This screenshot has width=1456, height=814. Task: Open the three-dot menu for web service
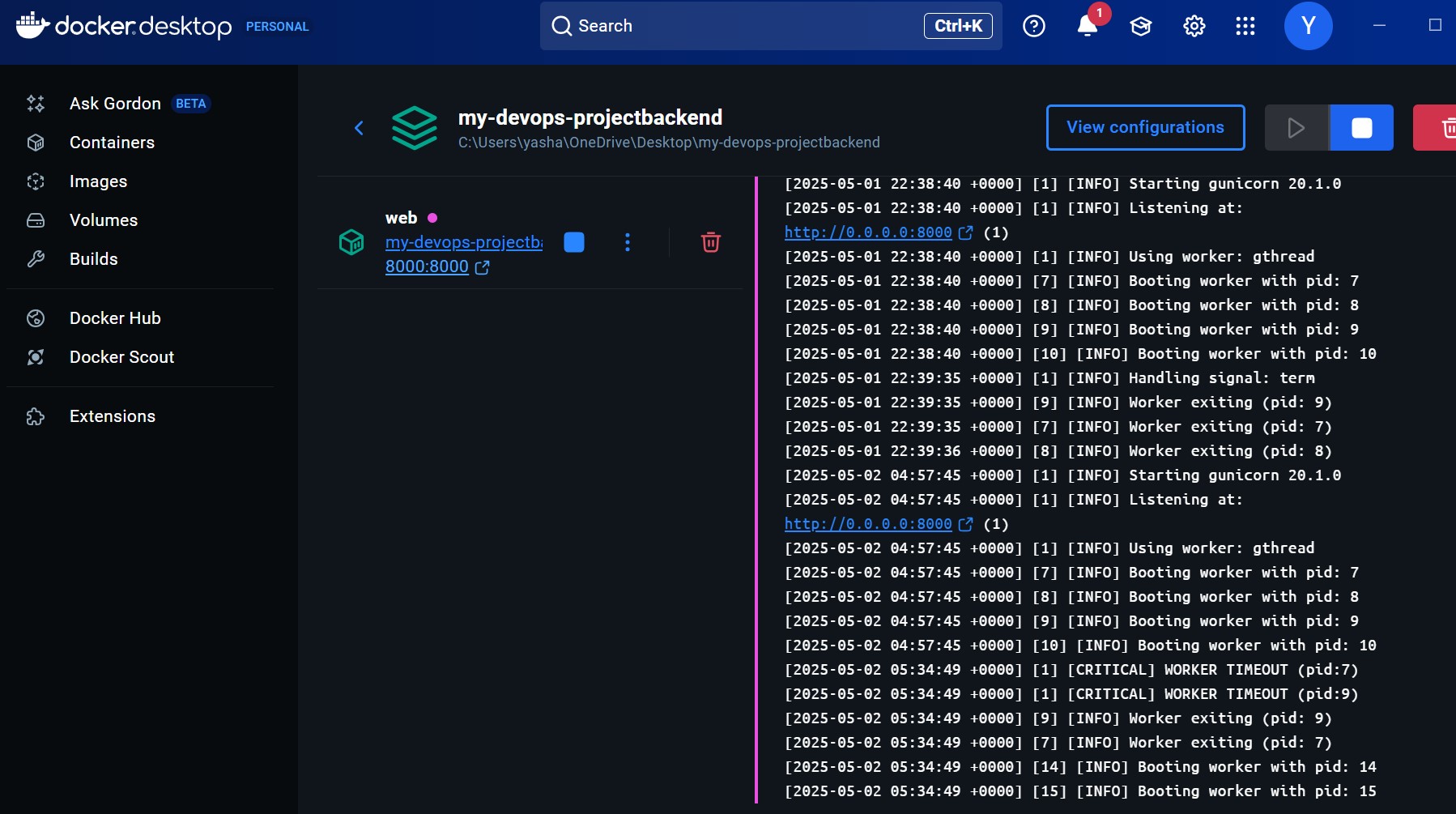[x=628, y=241]
